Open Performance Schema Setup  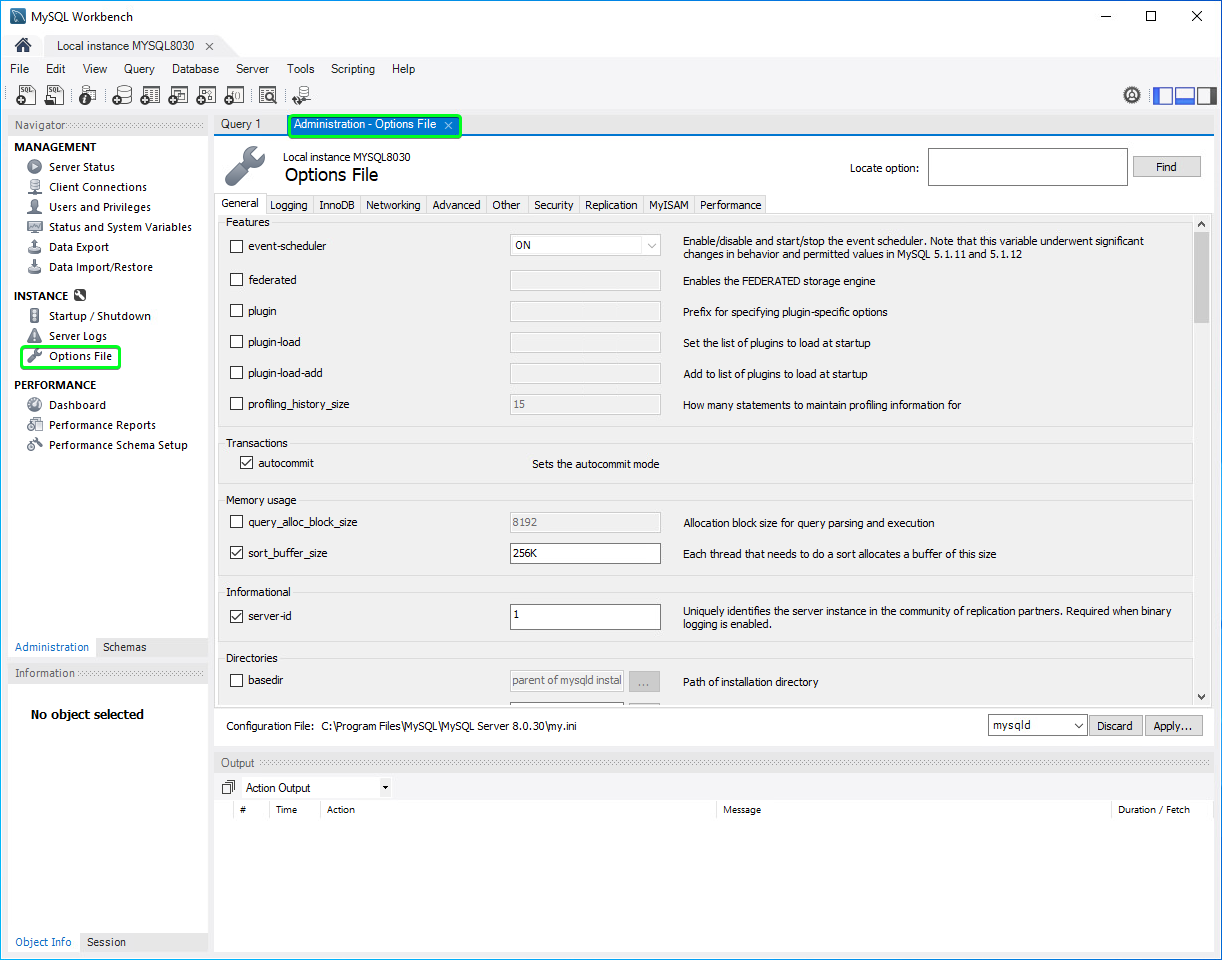coord(118,445)
